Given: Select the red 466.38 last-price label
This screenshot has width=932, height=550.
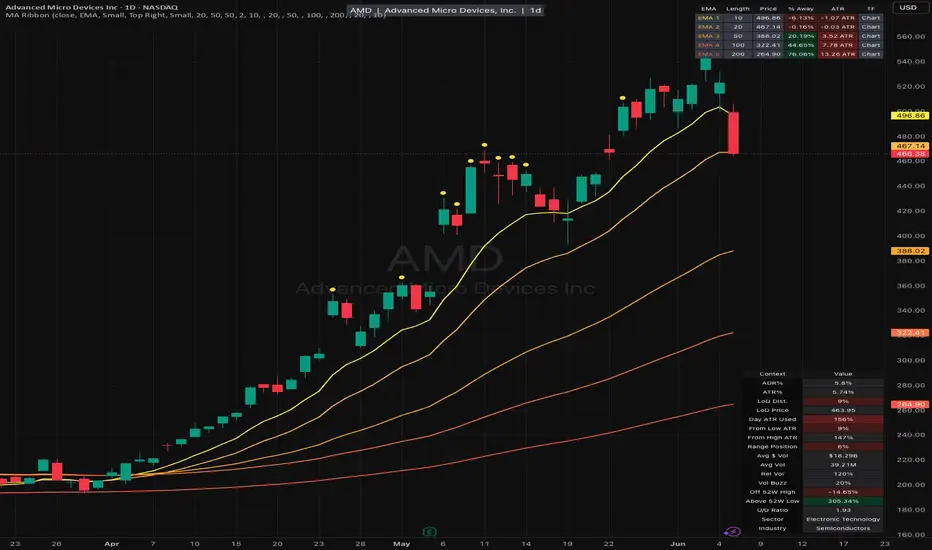Looking at the screenshot, I should pos(910,153).
